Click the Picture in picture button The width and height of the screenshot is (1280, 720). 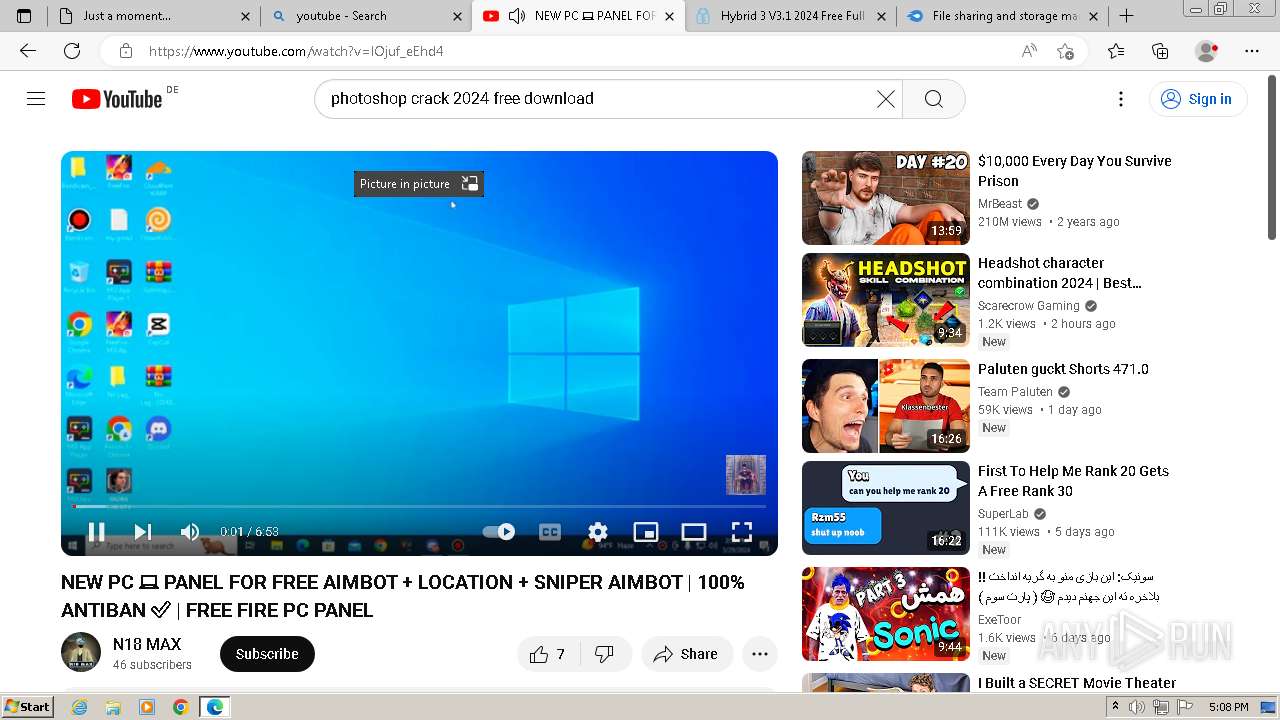click(x=418, y=184)
